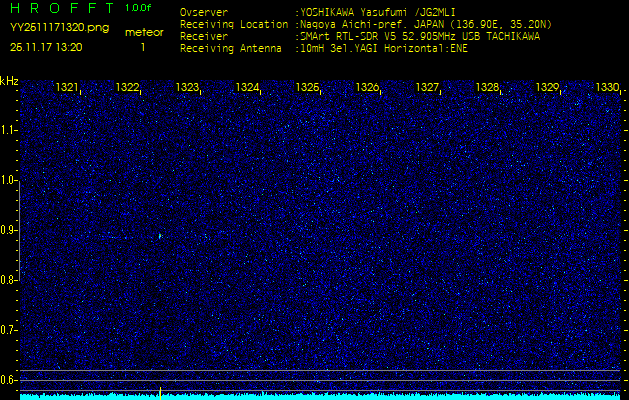Select the 1330 time marker
Viewport: 629px width, 400px height.
tap(607, 88)
